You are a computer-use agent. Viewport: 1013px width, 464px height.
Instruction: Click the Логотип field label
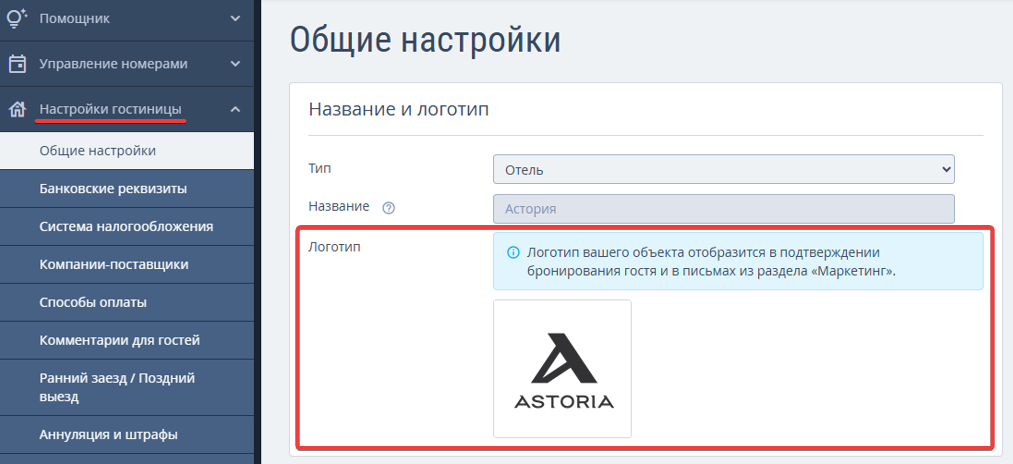click(x=334, y=246)
